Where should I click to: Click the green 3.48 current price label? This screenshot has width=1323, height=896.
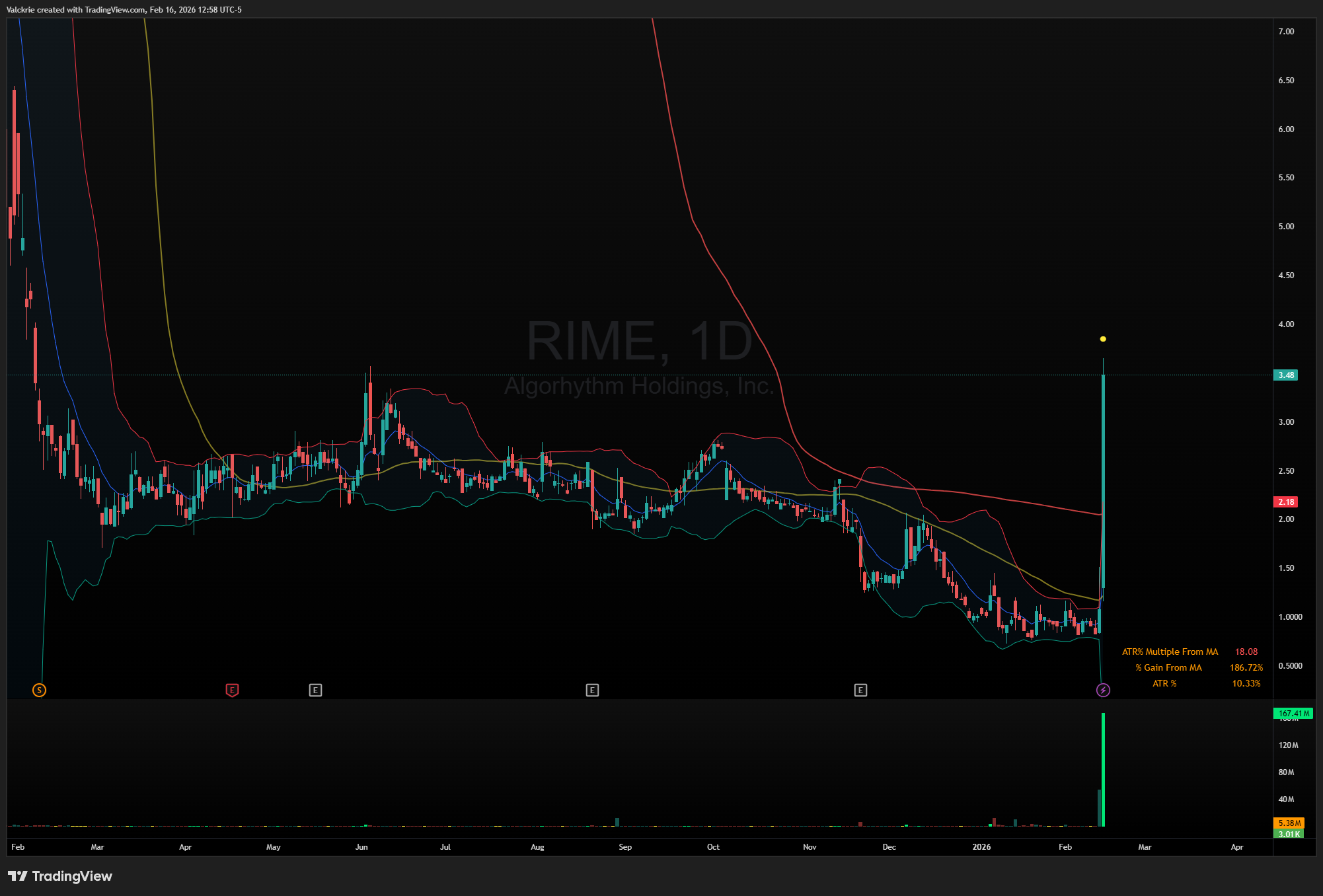pyautogui.click(x=1285, y=375)
